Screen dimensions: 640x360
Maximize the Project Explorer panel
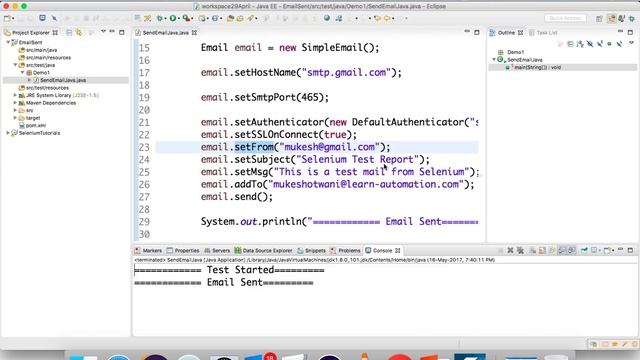coord(122,32)
